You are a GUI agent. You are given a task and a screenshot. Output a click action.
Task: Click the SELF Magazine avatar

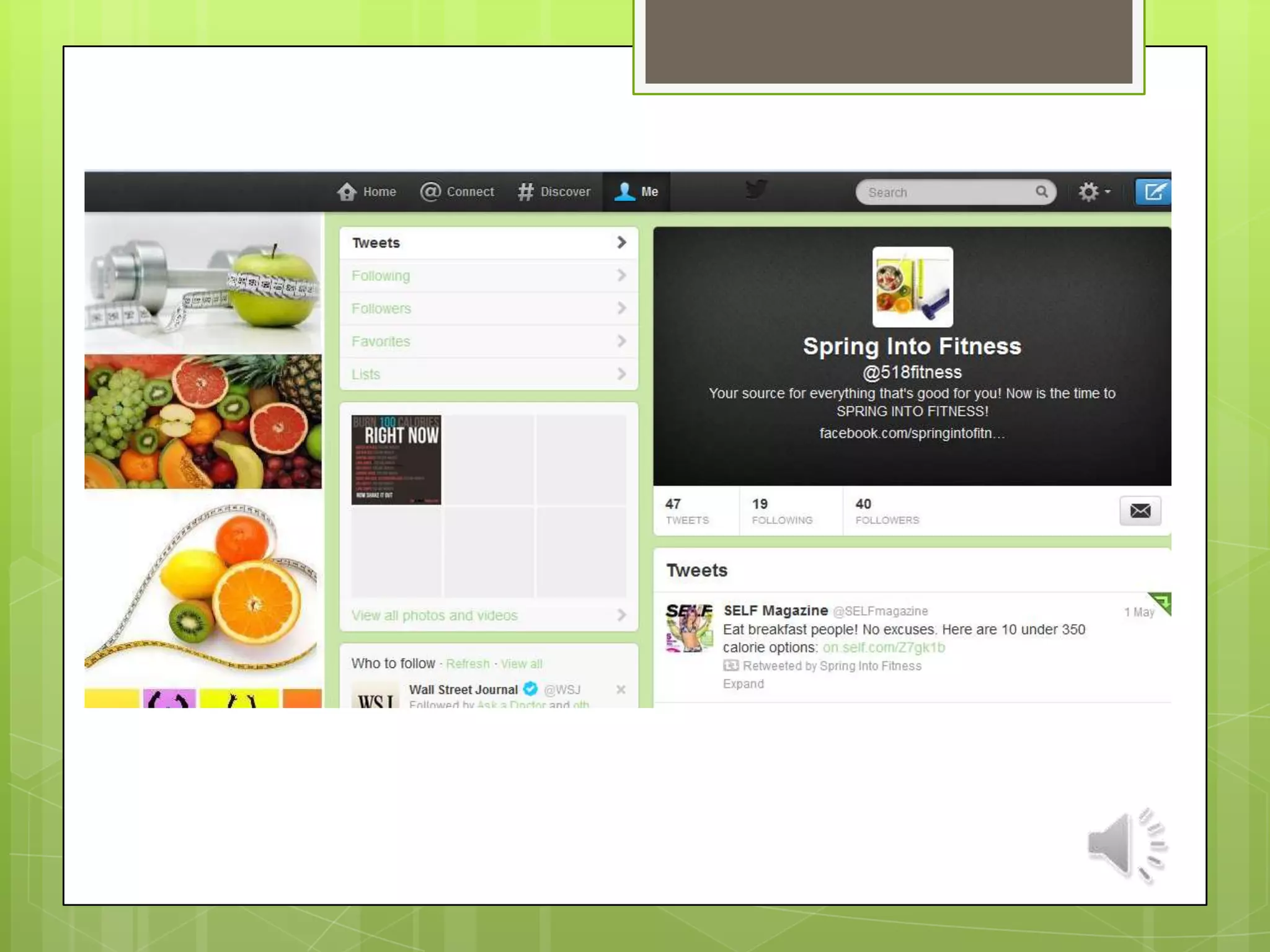pos(688,628)
